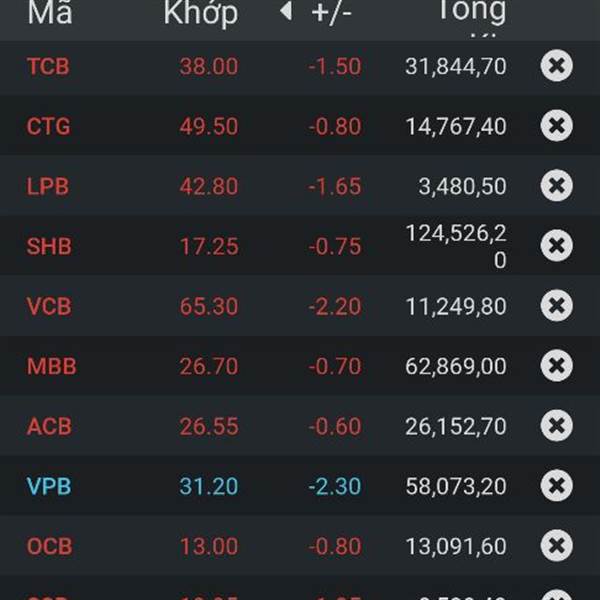Select the VCB change value -2.20

(x=335, y=306)
